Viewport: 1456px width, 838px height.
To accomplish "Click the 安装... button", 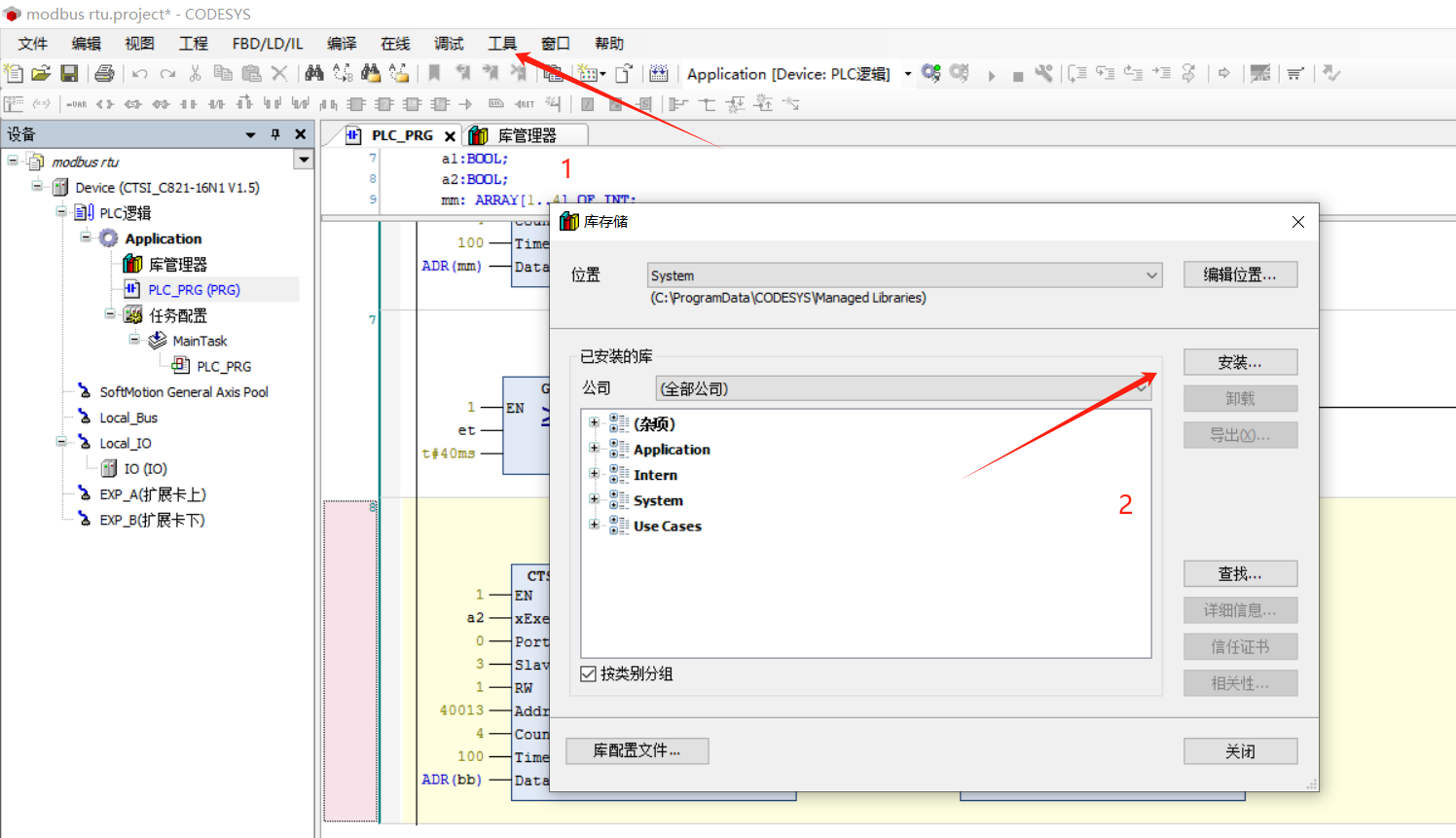I will click(x=1240, y=362).
